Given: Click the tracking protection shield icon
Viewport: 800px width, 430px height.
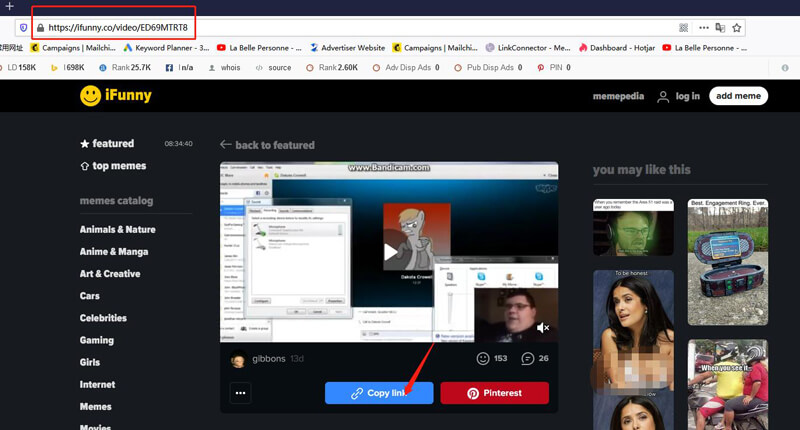Looking at the screenshot, I should click(23, 28).
